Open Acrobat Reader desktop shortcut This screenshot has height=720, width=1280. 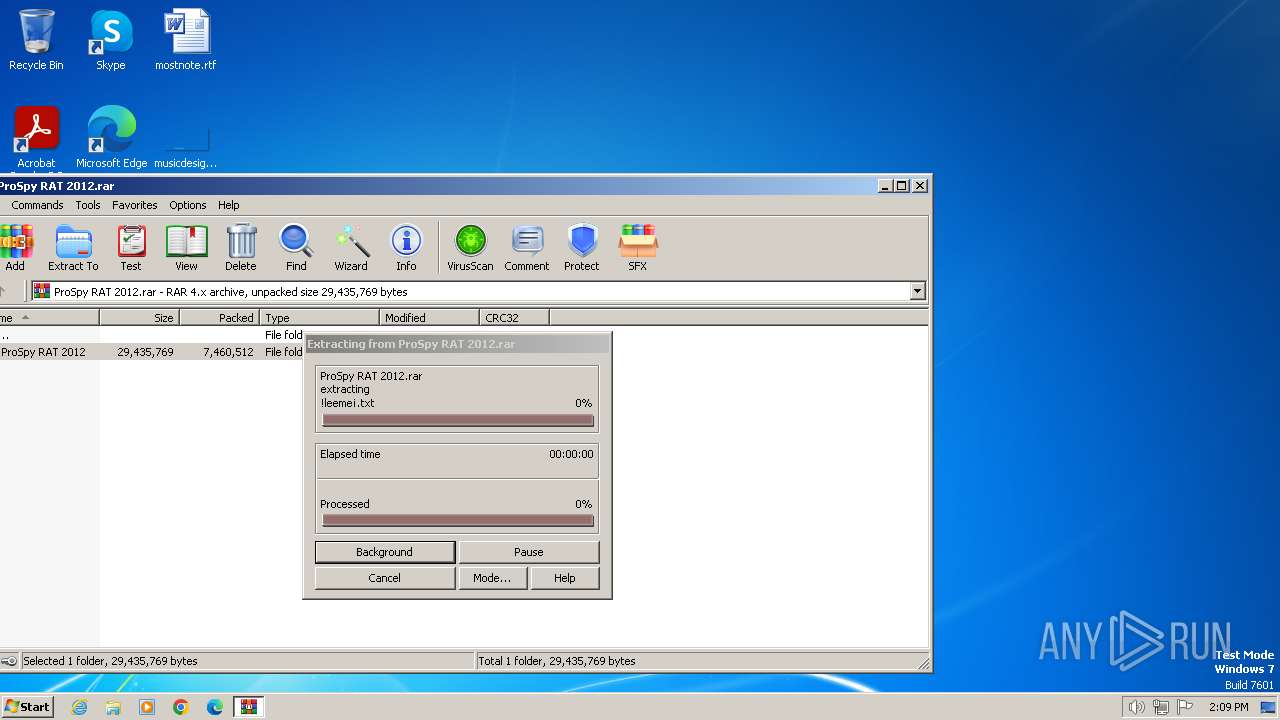(37, 139)
